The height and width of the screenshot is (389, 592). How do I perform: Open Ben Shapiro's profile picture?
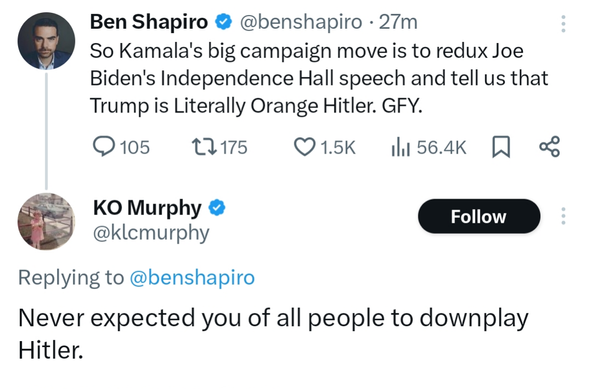46,41
